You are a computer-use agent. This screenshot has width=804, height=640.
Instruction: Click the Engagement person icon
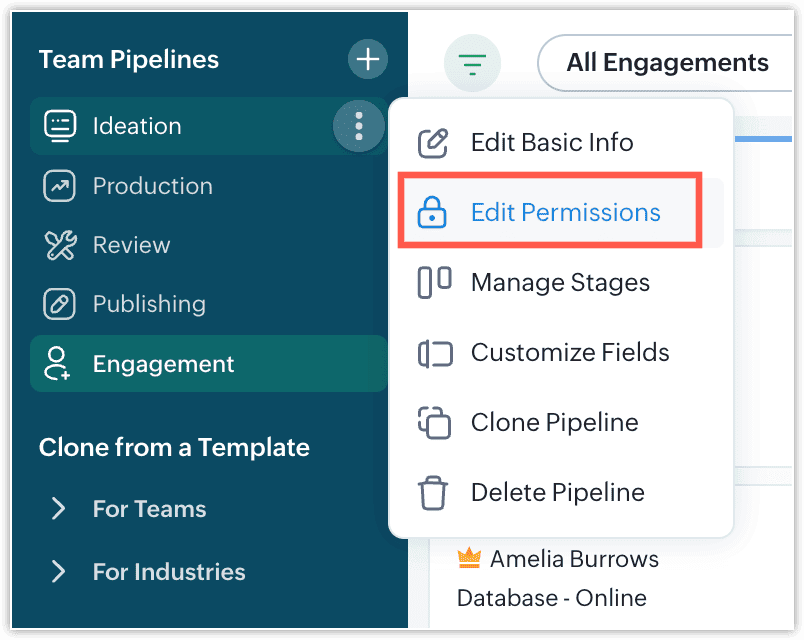click(x=60, y=364)
